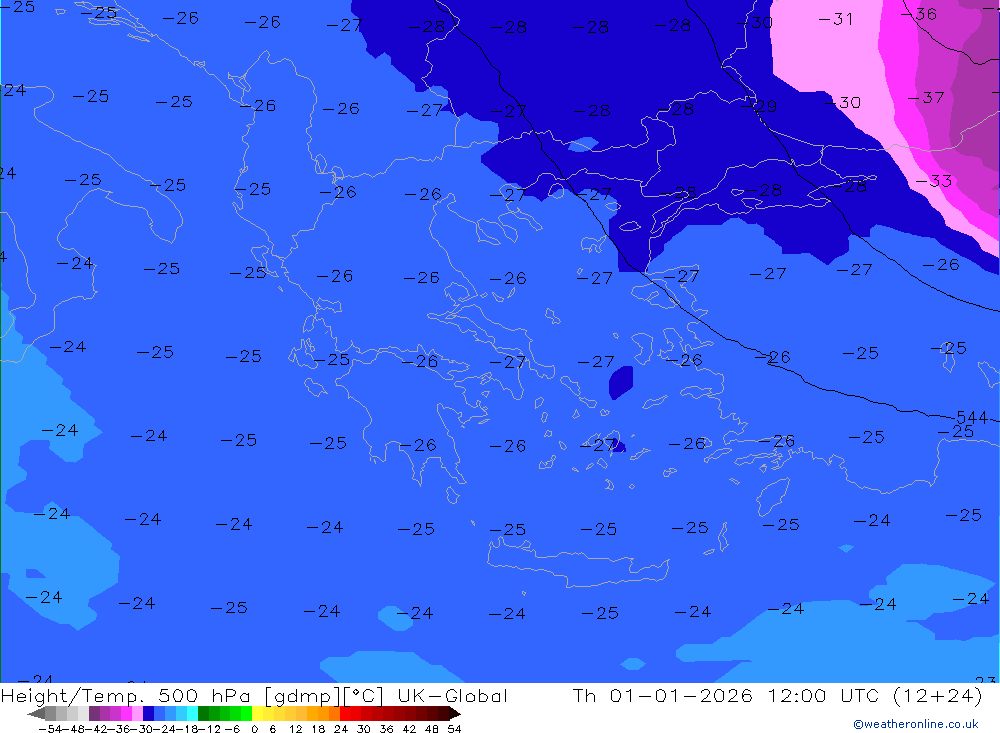Click the gray left arrow end of legend

point(36,713)
